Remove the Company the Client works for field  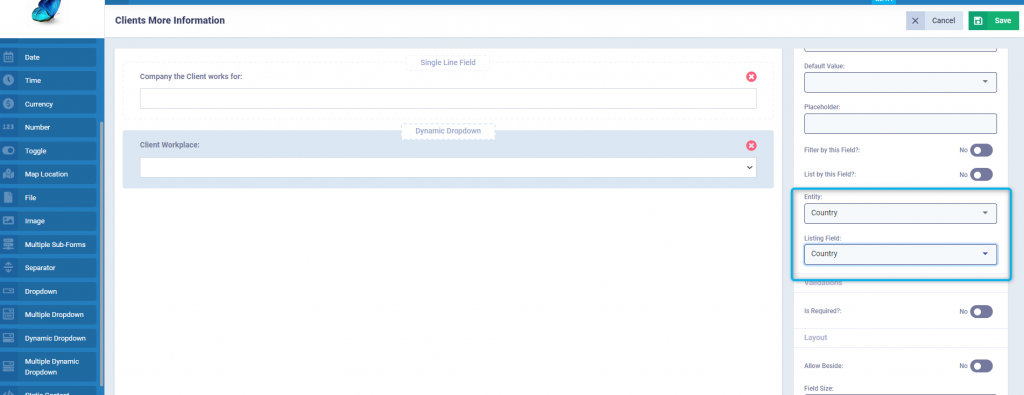751,77
